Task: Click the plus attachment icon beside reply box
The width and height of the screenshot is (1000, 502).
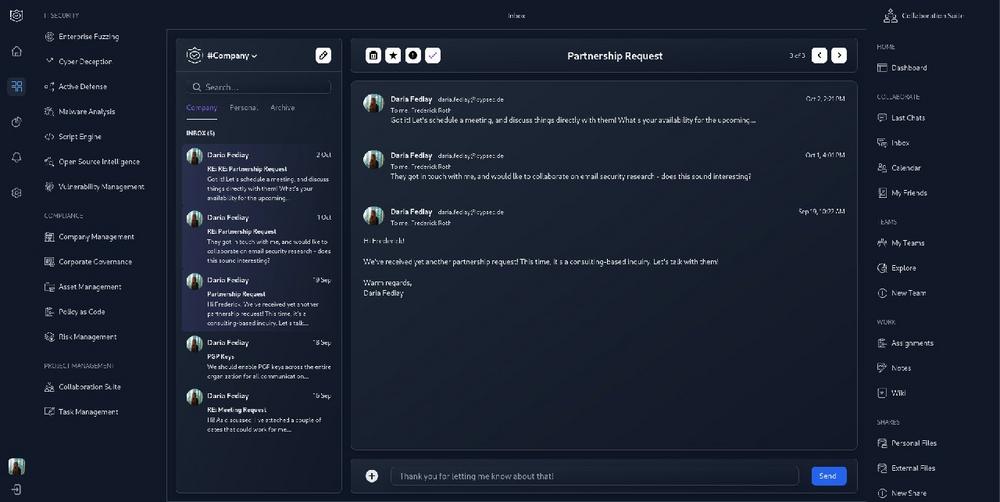Action: (372, 476)
